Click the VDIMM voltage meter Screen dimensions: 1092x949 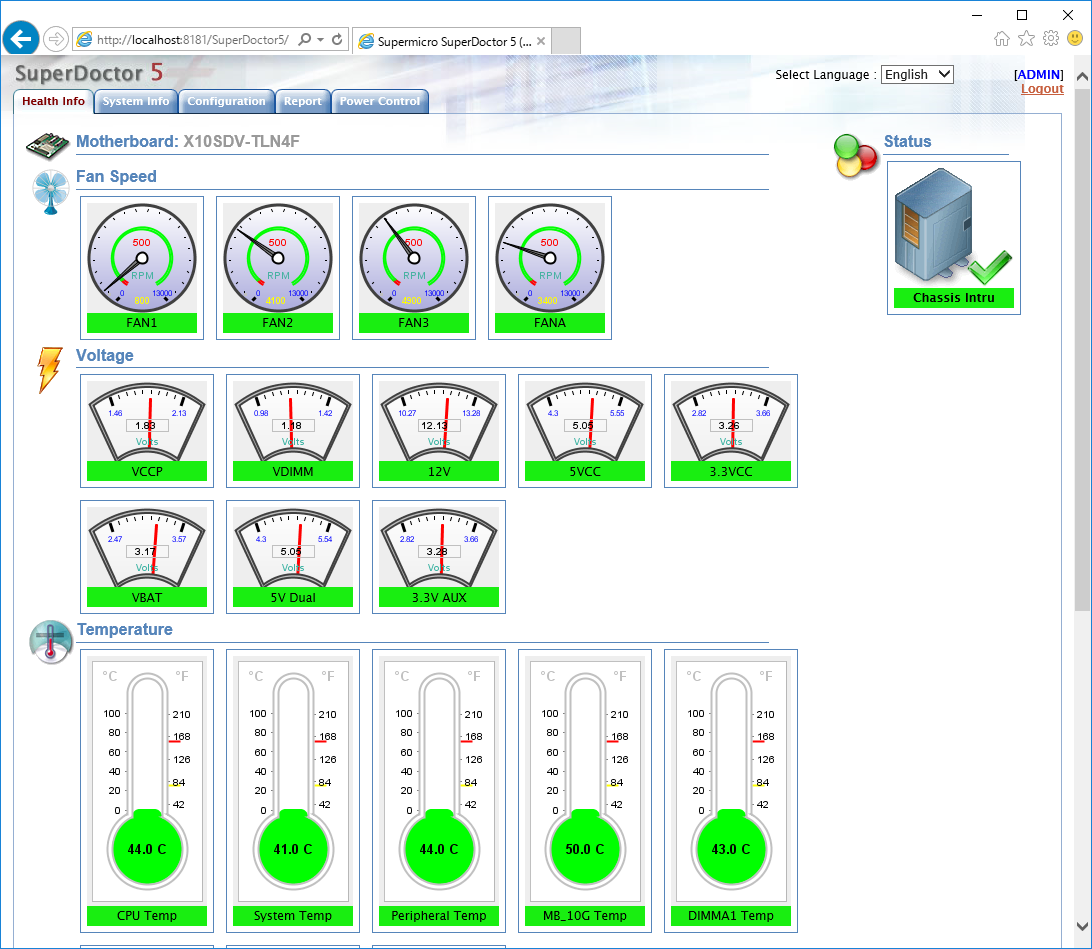pos(293,421)
